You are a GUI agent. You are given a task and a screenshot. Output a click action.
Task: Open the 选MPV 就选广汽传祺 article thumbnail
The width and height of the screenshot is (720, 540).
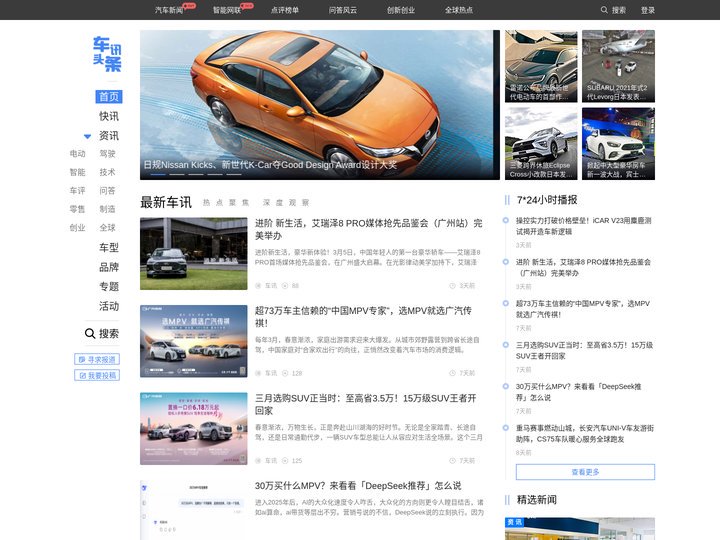193,341
